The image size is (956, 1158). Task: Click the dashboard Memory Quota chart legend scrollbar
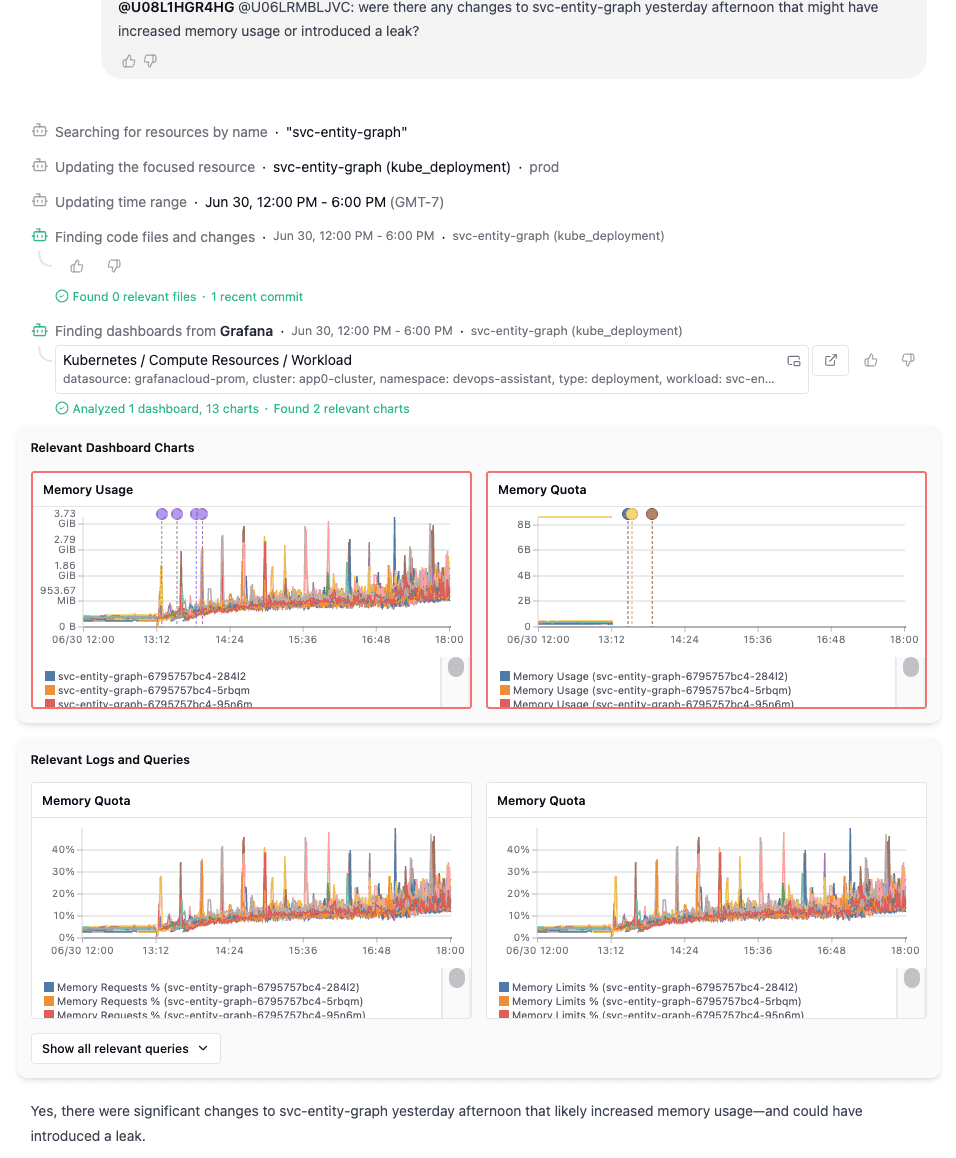tap(911, 667)
